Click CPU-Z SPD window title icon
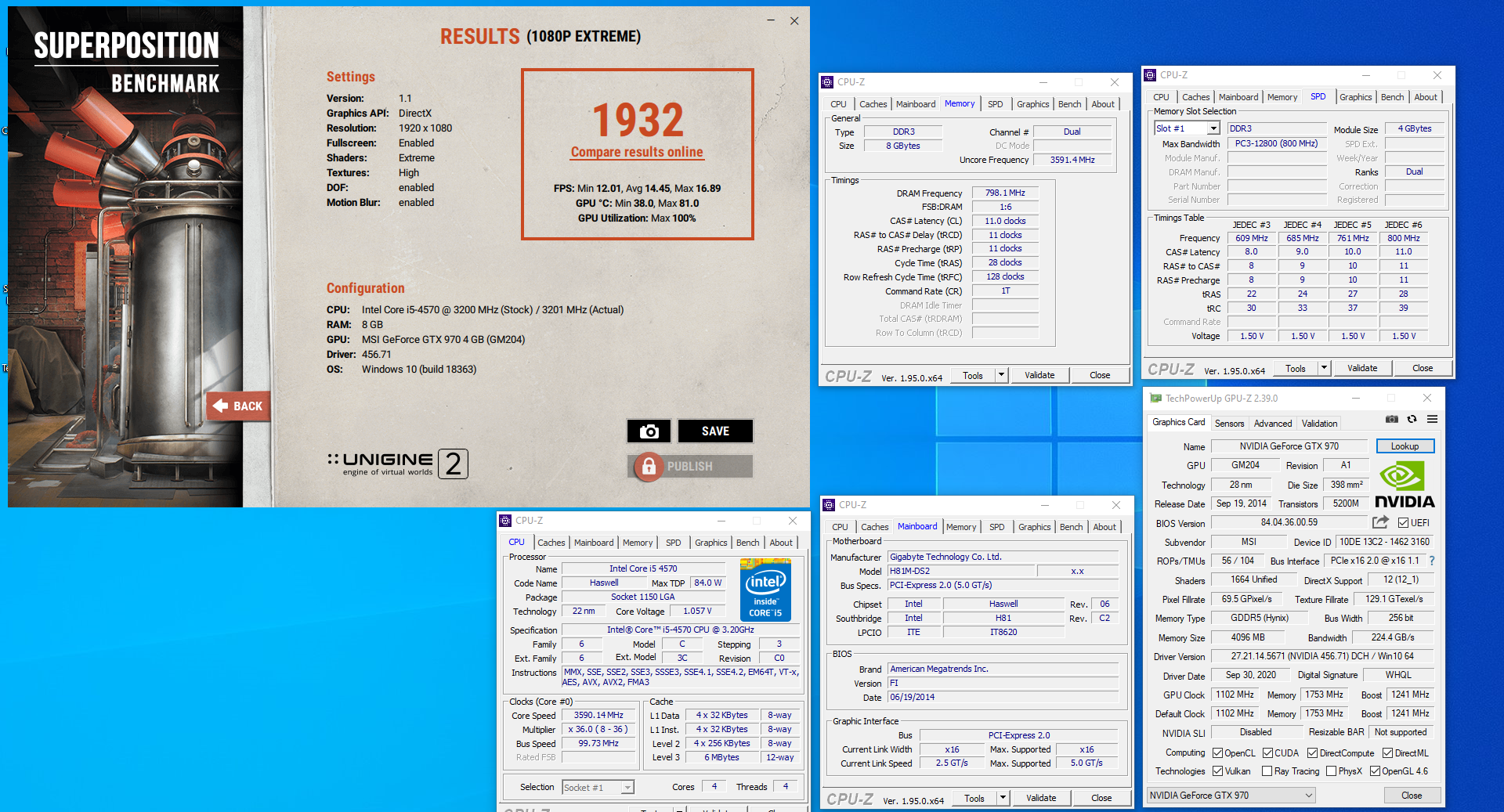This screenshot has height=812, width=1504. click(1150, 75)
